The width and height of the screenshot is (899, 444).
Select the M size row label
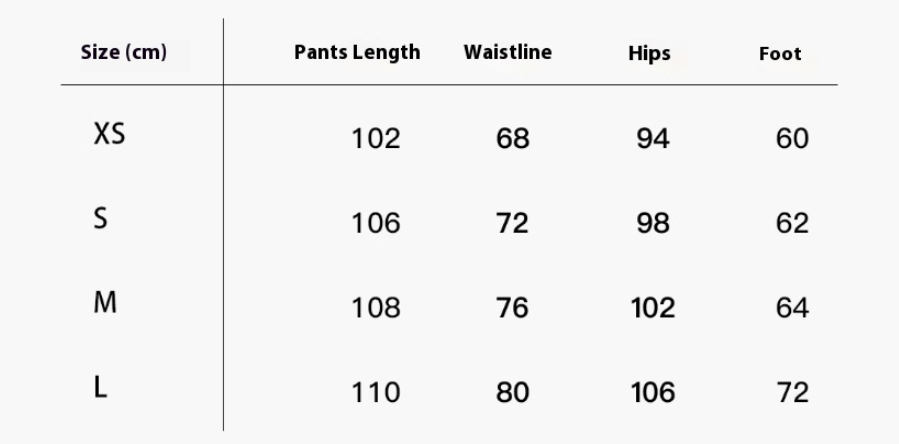coord(105,303)
